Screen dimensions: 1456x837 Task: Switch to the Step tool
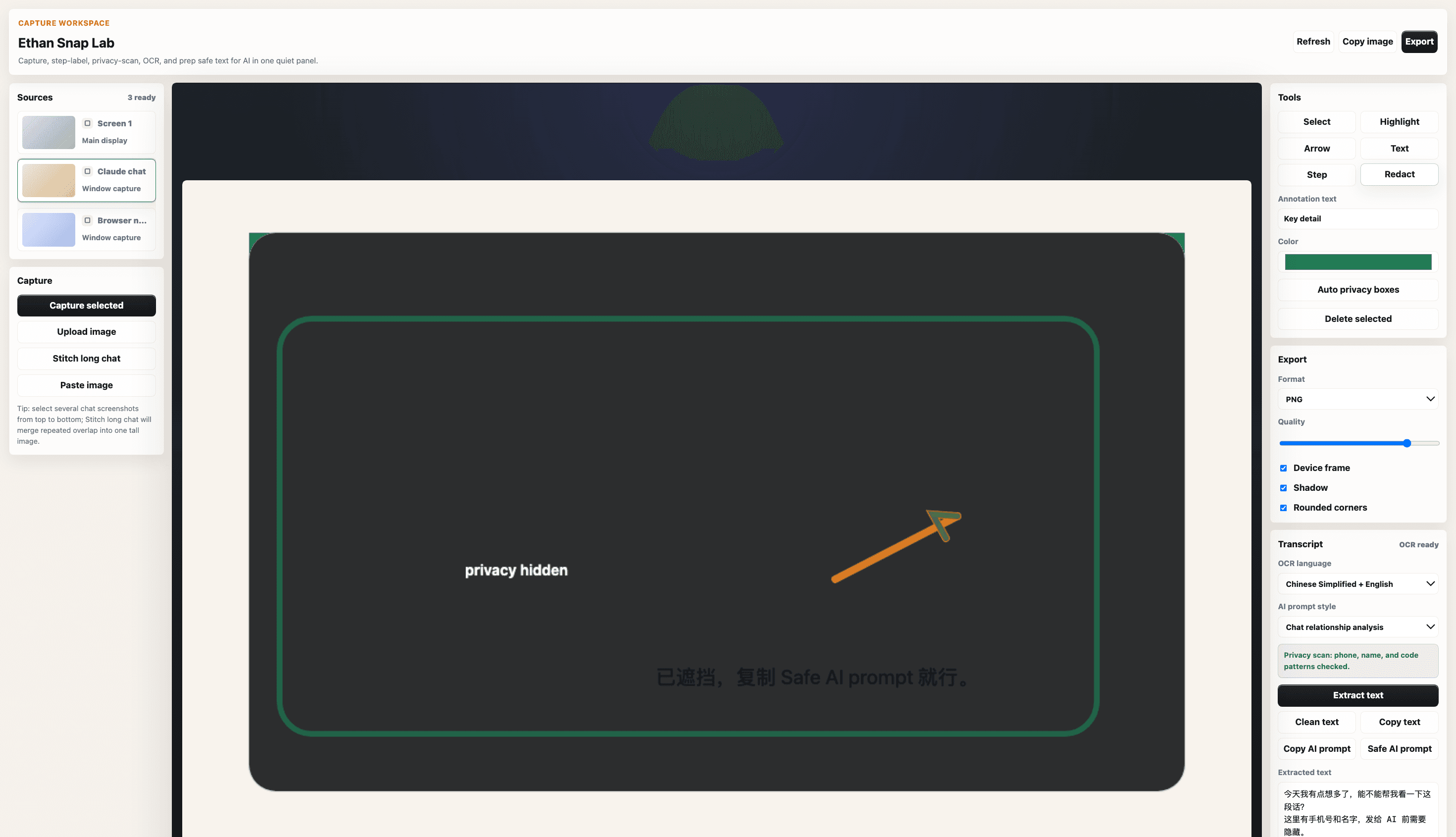(1316, 174)
